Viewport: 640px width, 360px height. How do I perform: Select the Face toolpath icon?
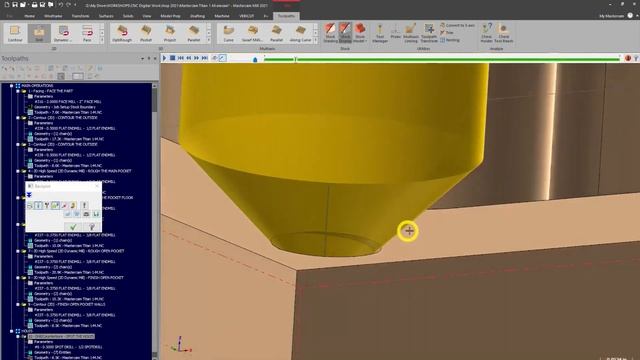87,33
